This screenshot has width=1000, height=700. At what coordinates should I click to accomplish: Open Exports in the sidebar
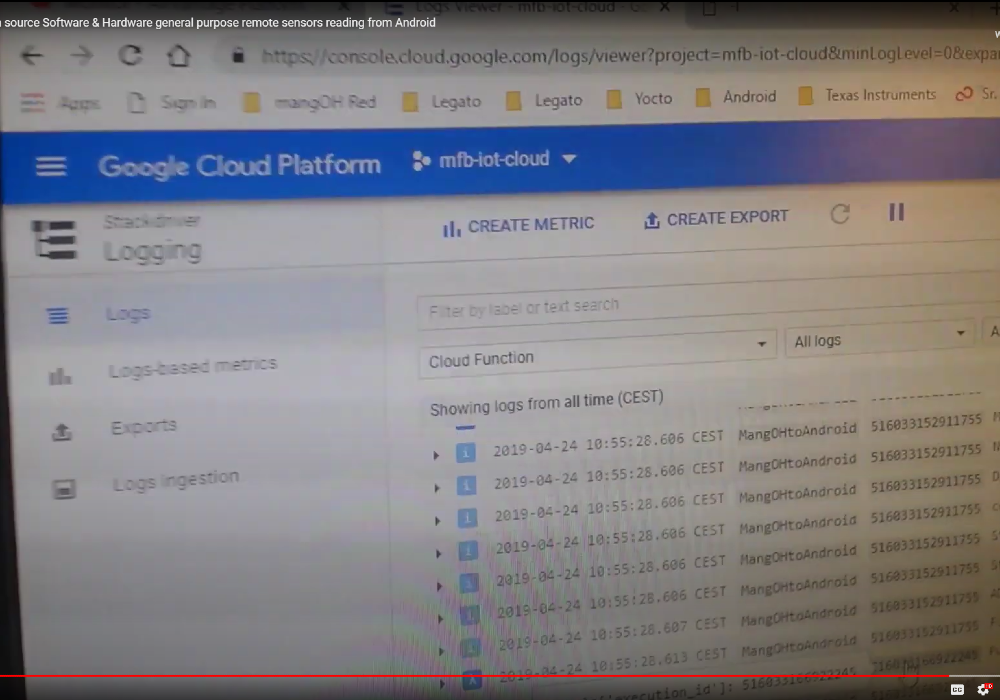point(143,428)
